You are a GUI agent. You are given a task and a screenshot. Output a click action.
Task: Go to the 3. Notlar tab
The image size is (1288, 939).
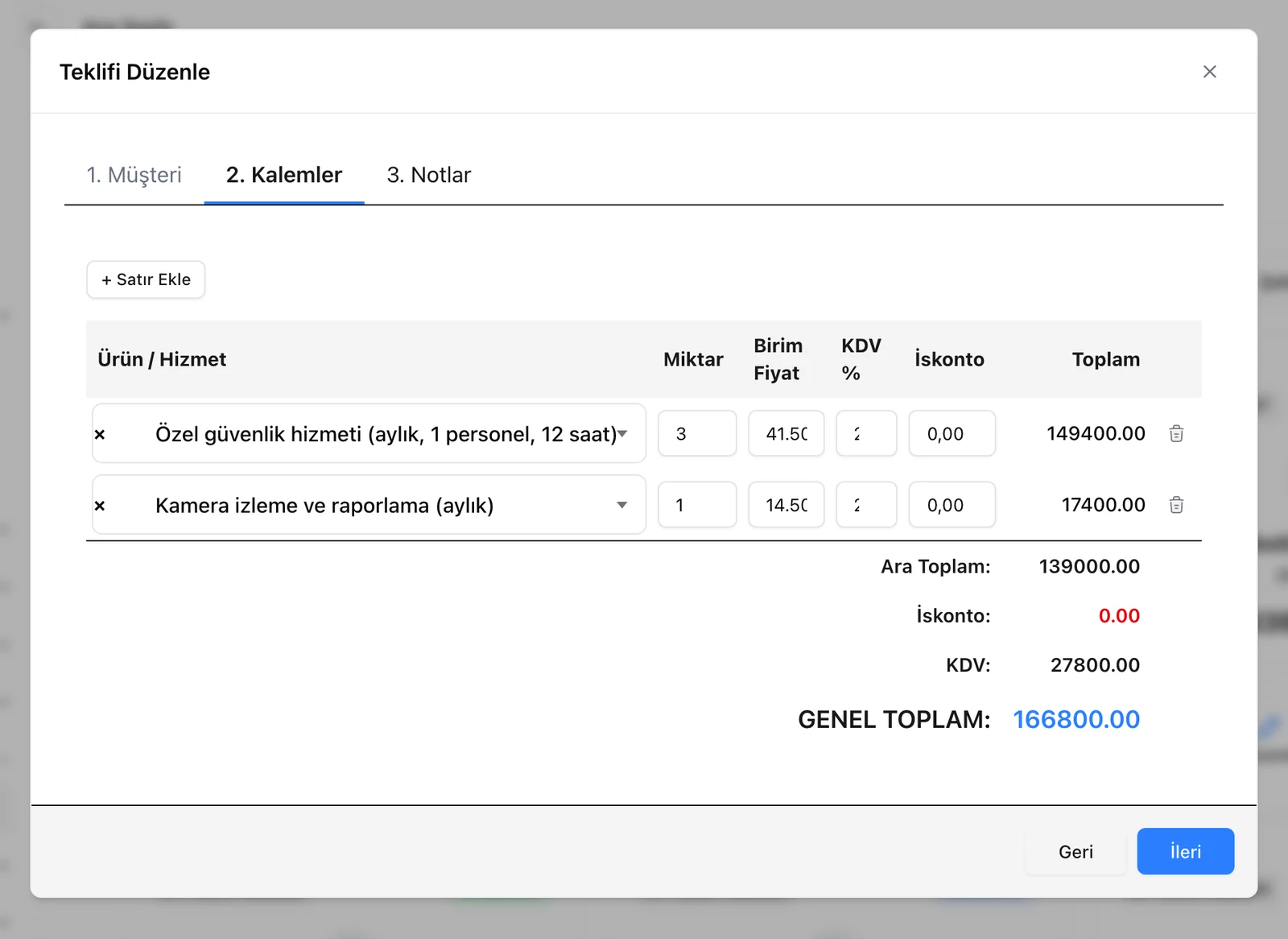coord(429,175)
